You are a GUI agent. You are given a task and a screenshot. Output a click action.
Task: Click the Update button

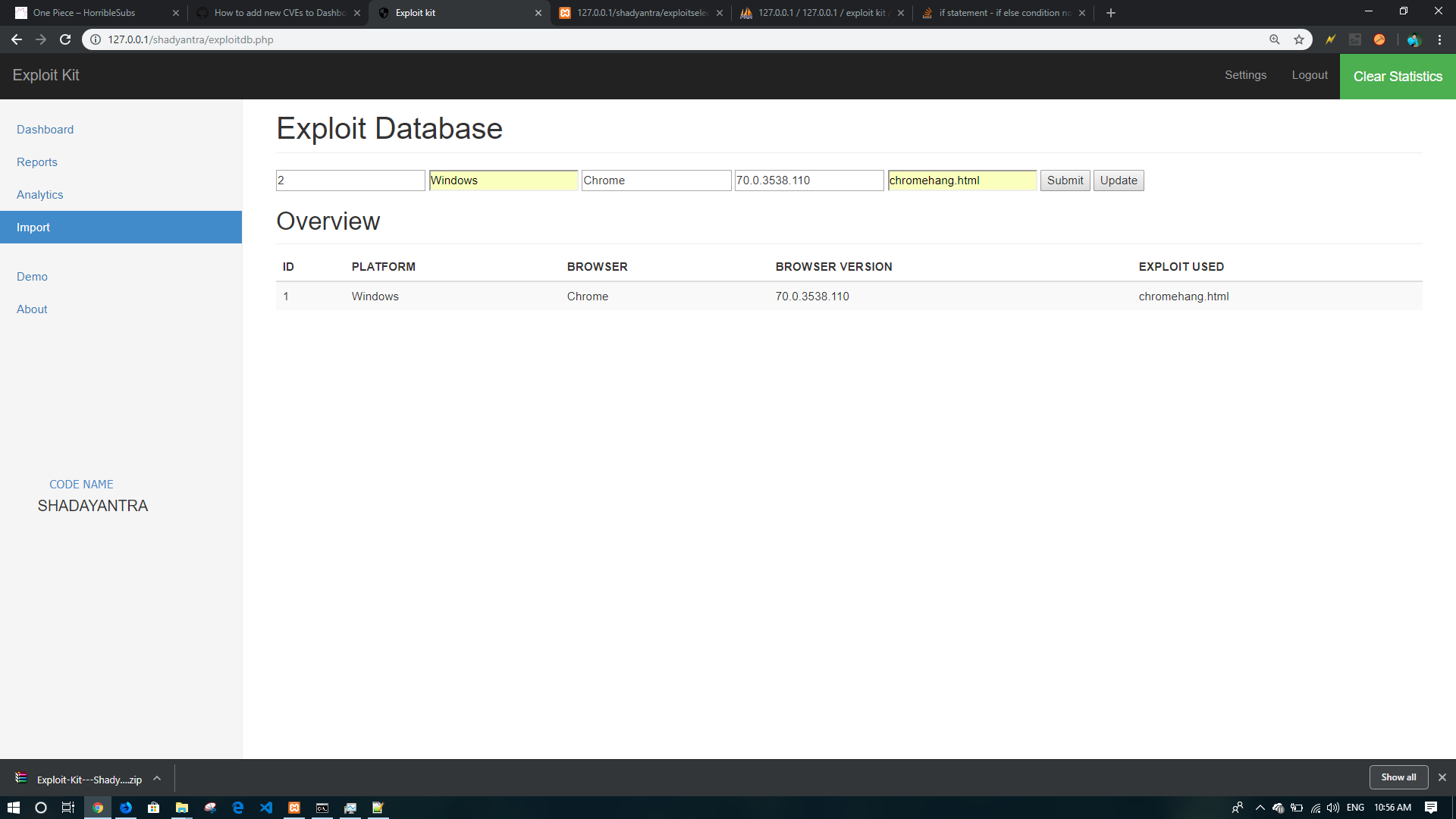1119,180
